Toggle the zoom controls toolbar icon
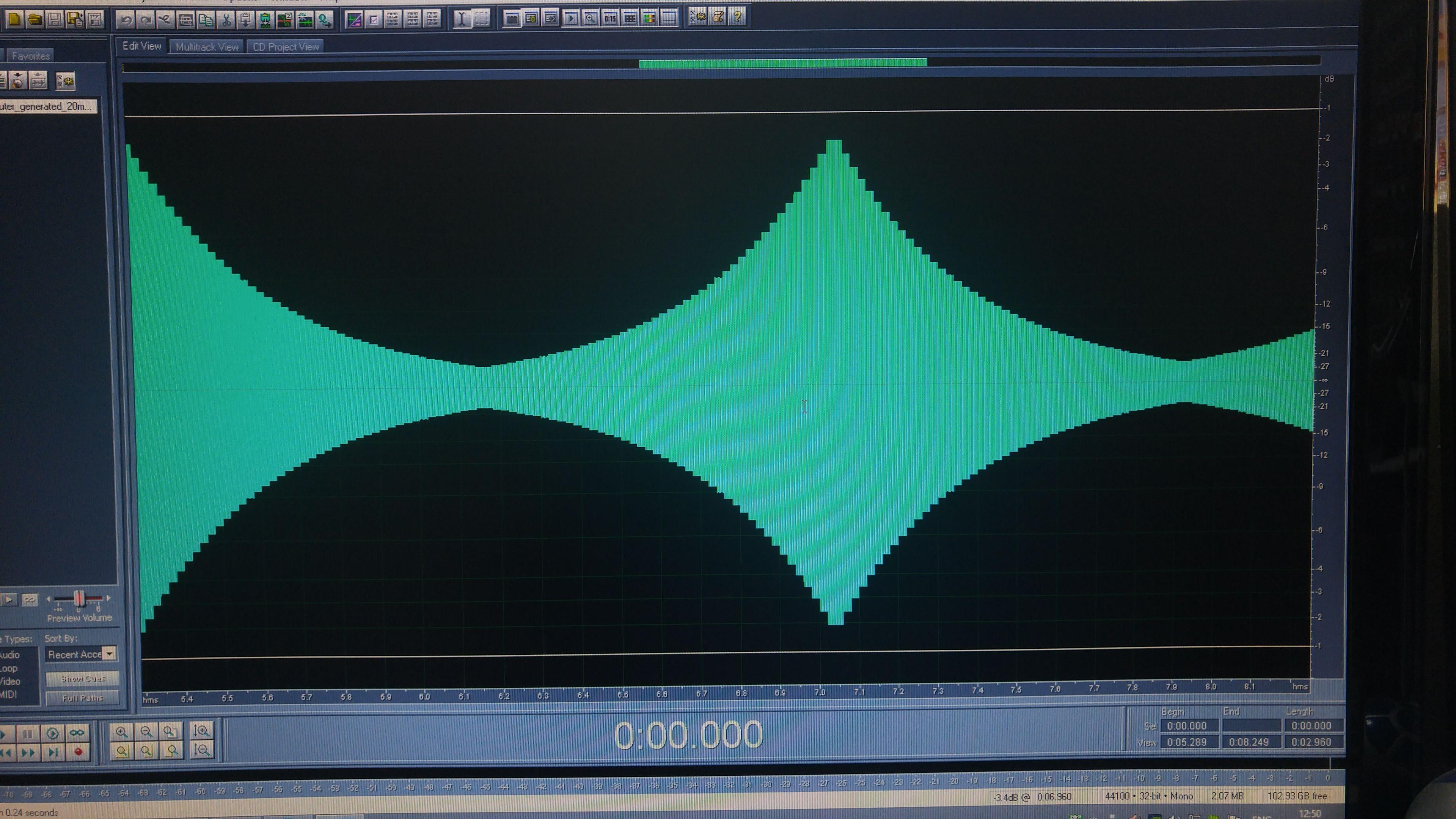This screenshot has height=819, width=1456. pos(590,18)
